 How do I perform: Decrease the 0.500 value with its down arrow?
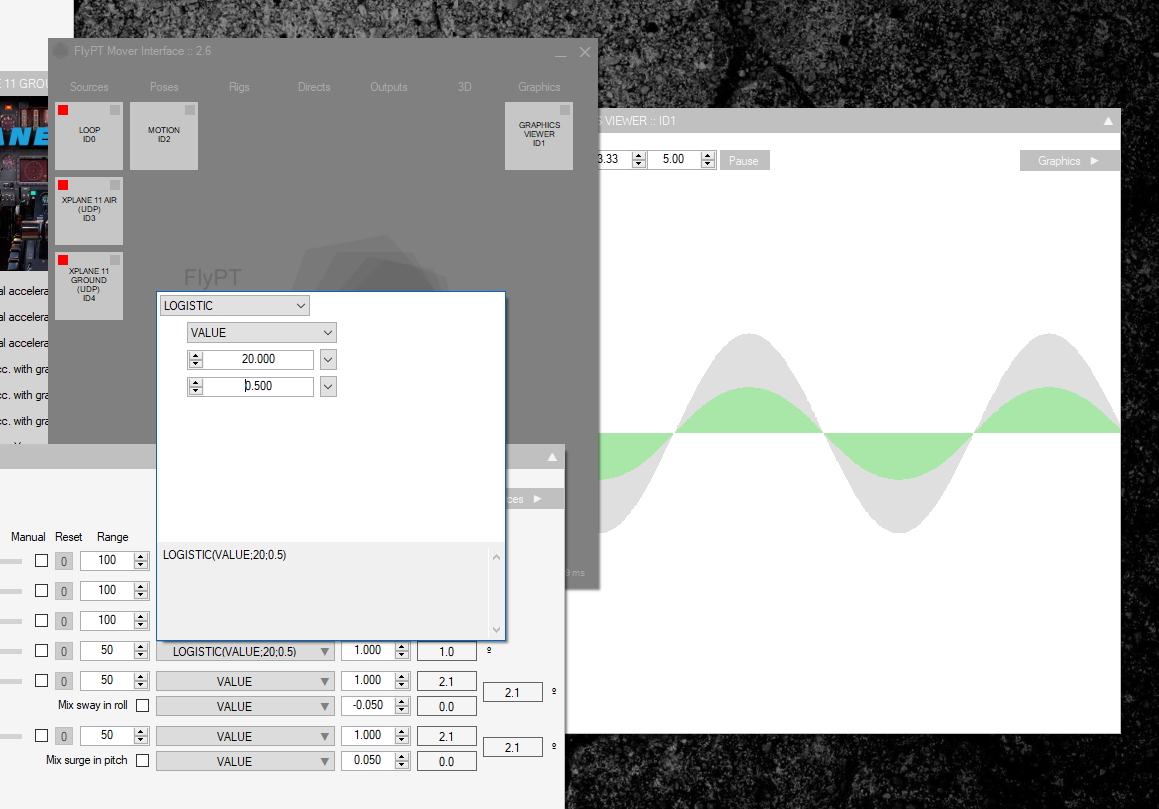point(195,390)
